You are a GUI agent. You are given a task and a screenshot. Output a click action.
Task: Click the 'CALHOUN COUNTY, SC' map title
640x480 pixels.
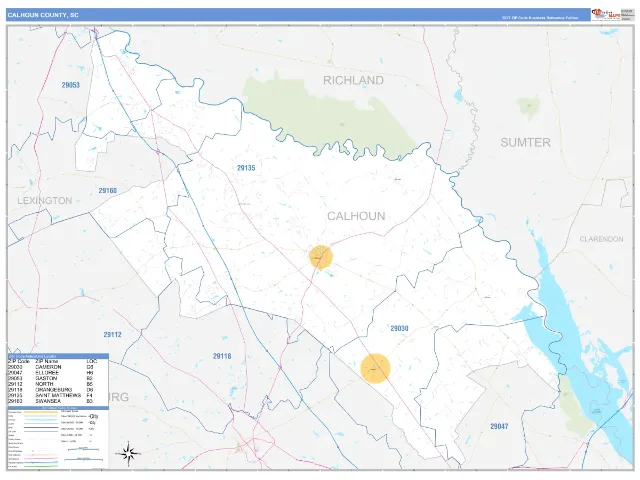(x=43, y=15)
